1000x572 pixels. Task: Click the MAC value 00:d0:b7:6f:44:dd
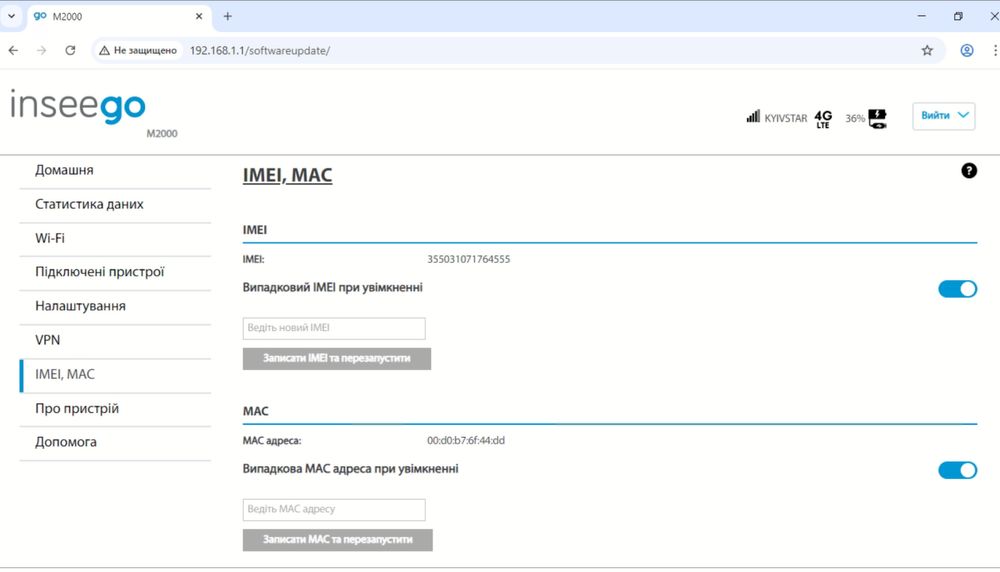(466, 440)
